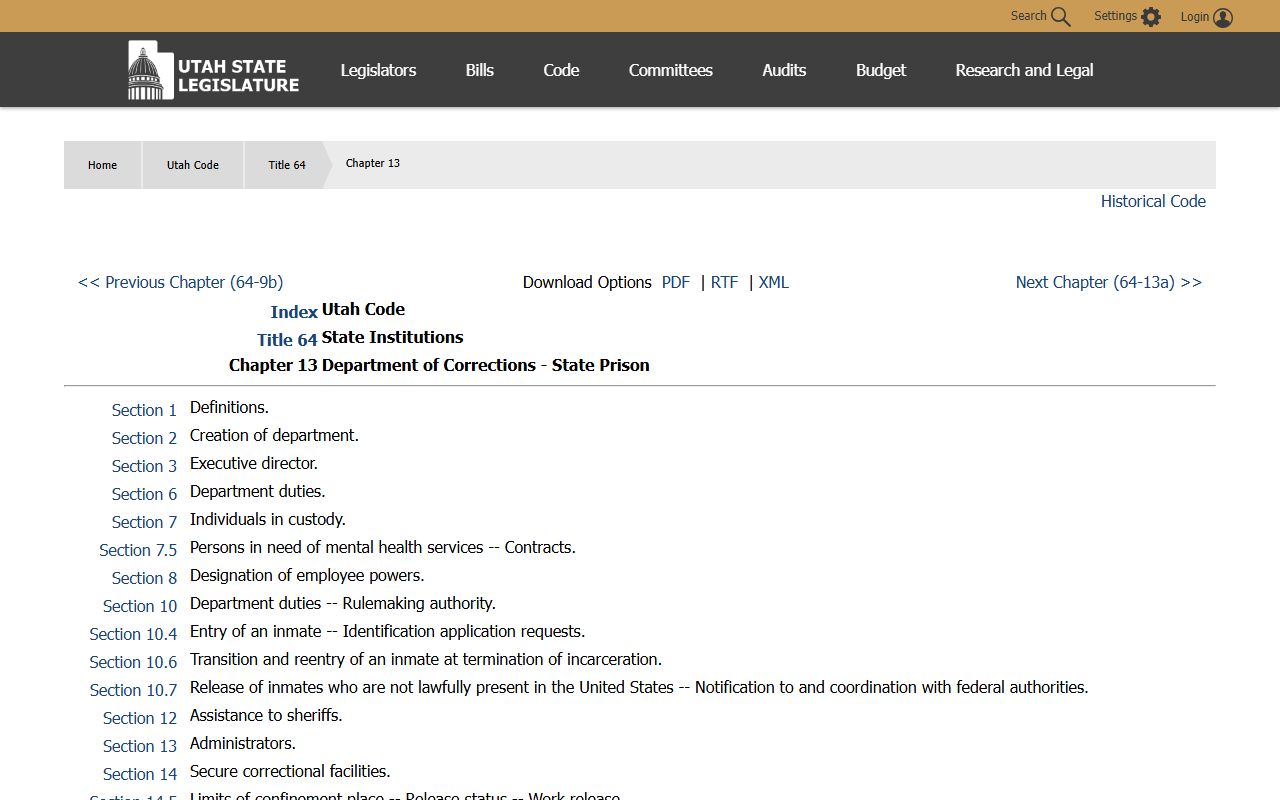Image resolution: width=1280 pixels, height=800 pixels.
Task: Download the chapter as RTF
Action: [724, 282]
